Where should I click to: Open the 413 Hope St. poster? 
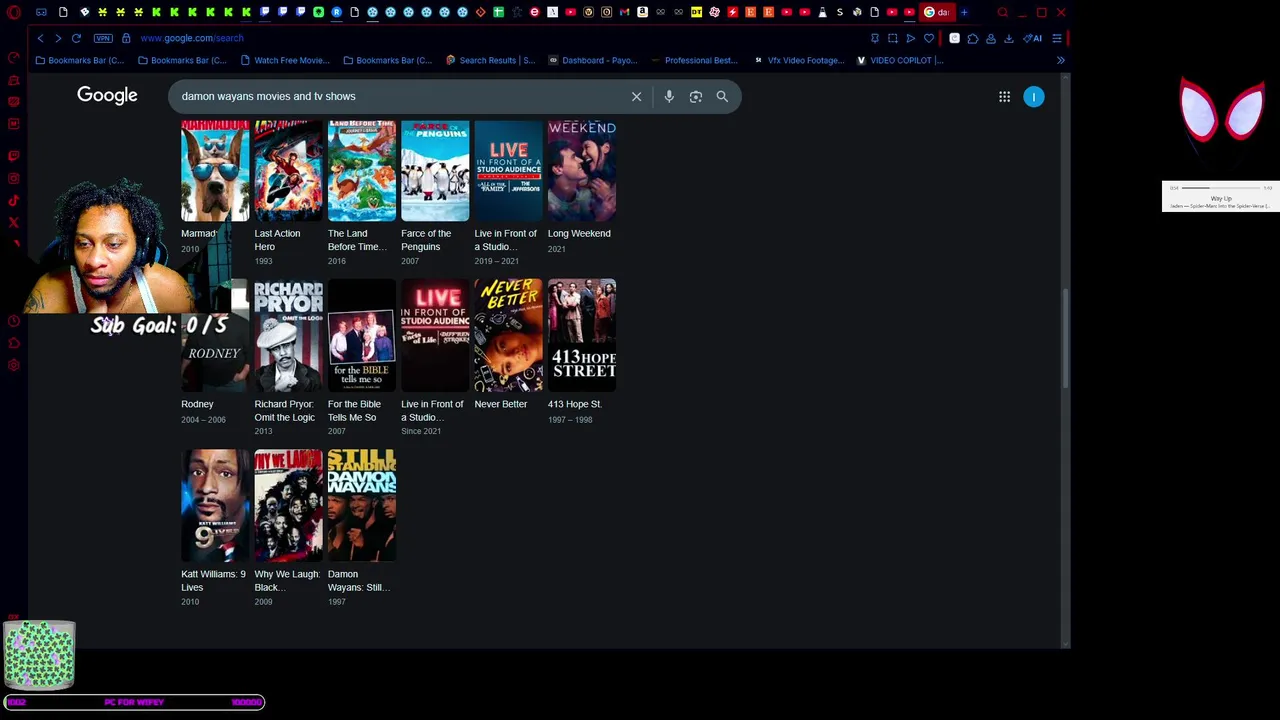click(x=582, y=335)
